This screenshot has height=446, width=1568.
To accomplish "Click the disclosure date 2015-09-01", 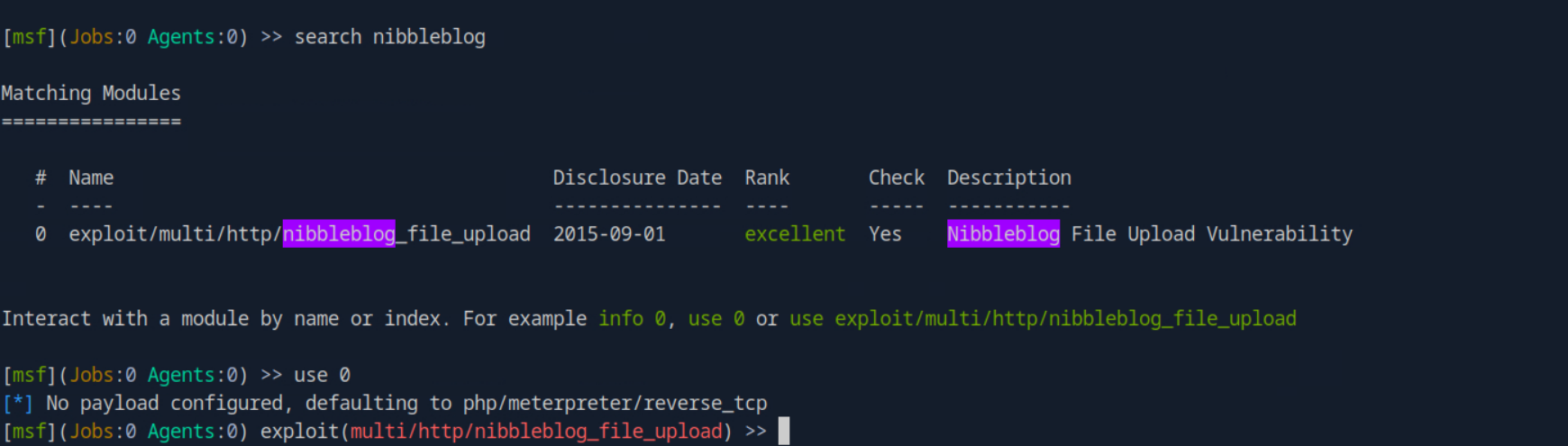I will coord(609,234).
